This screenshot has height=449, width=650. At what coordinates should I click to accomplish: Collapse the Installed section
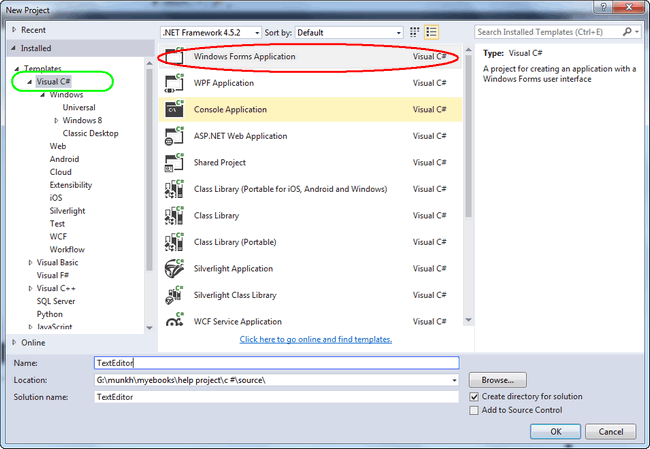tap(14, 48)
